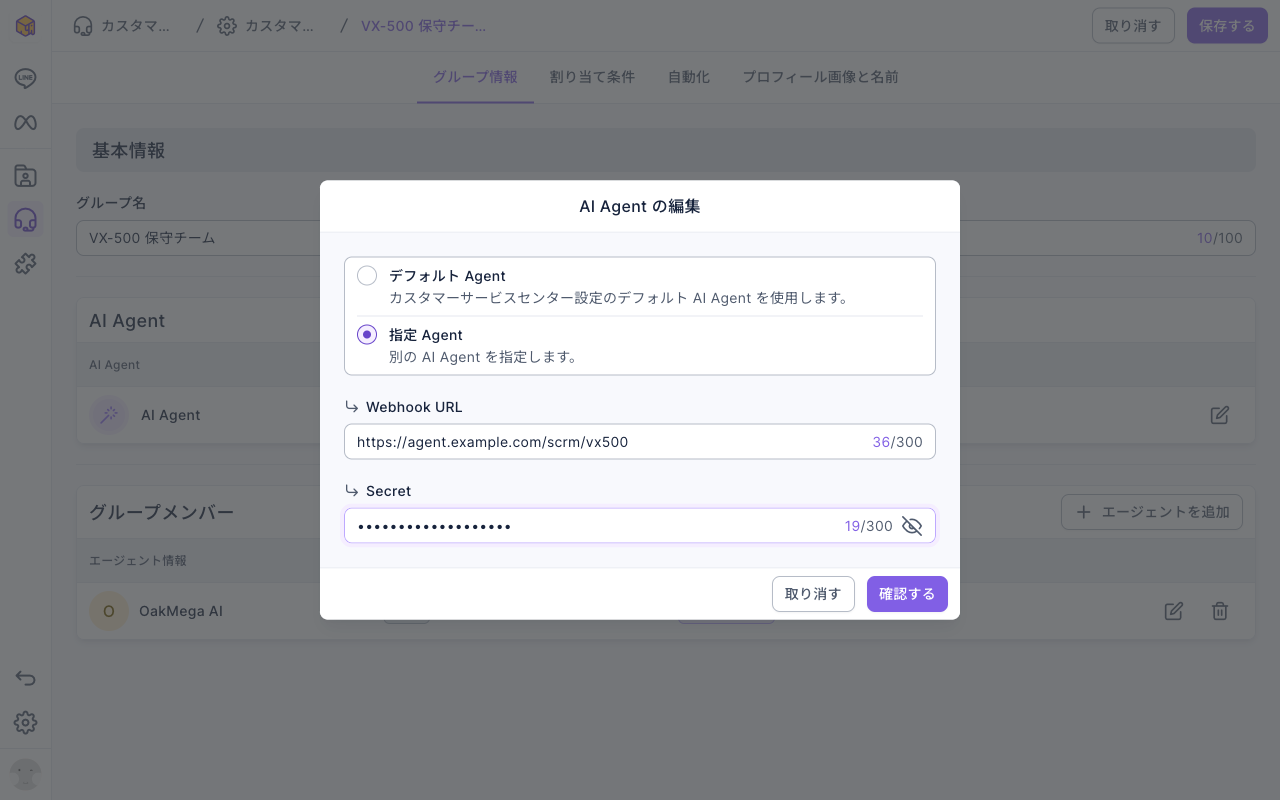
Task: Edit the AI Agent row pencil icon
Action: 1220,415
